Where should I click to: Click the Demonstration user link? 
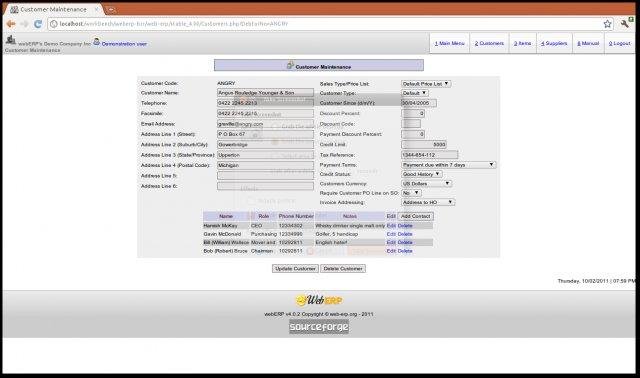(x=124, y=44)
